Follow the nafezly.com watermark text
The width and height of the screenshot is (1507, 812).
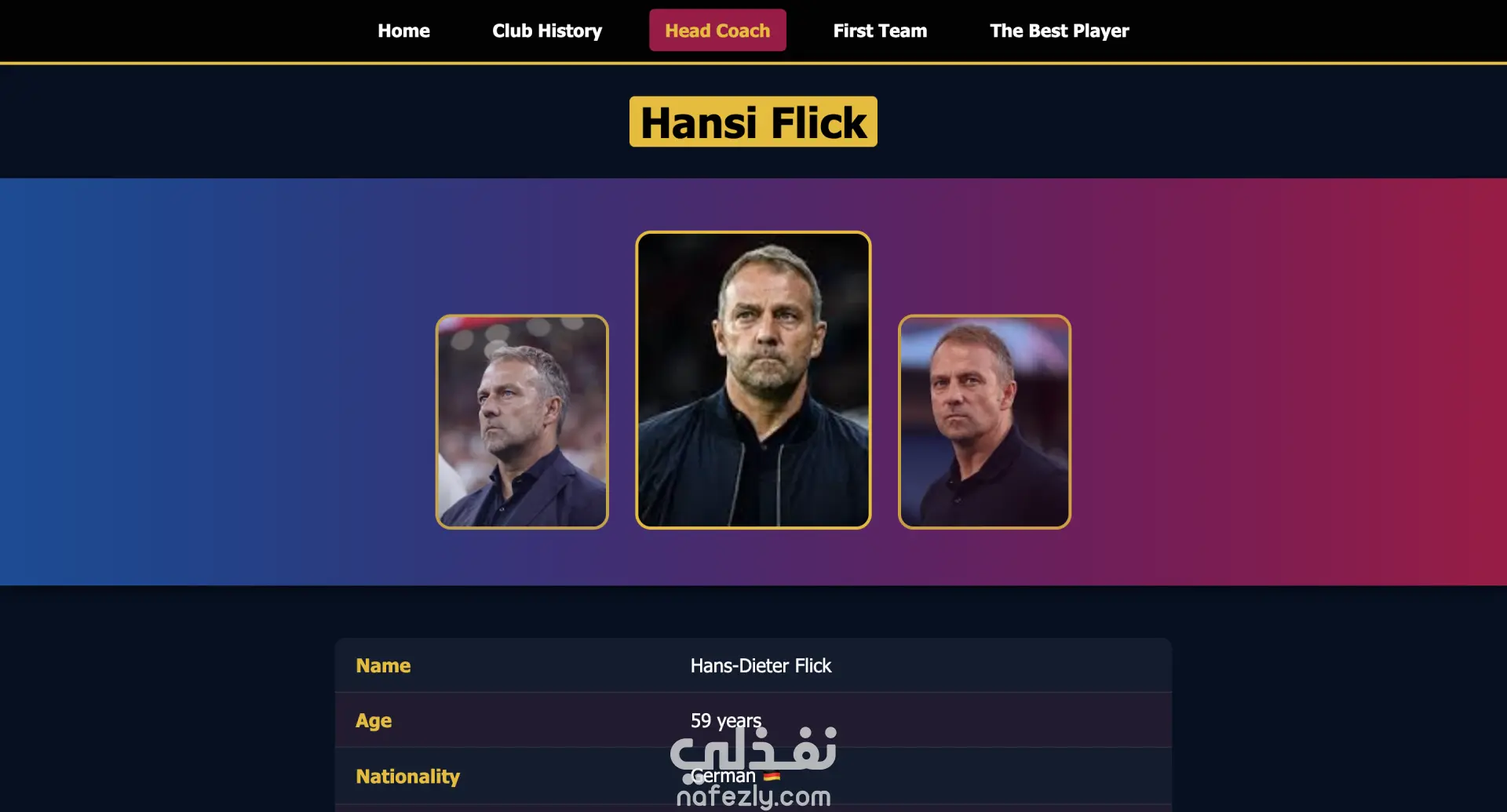pyautogui.click(x=753, y=797)
